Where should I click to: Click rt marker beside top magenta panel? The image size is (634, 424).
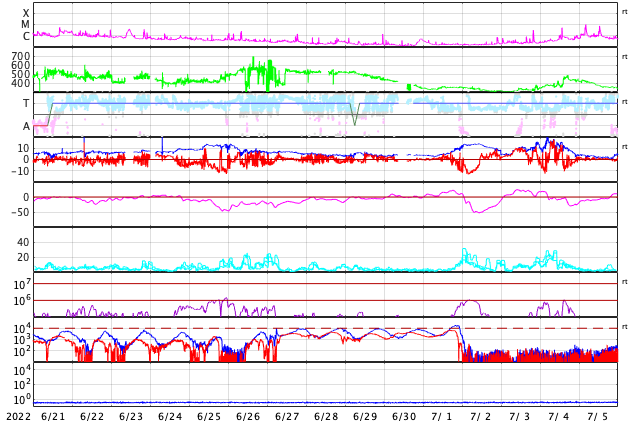coord(625,12)
